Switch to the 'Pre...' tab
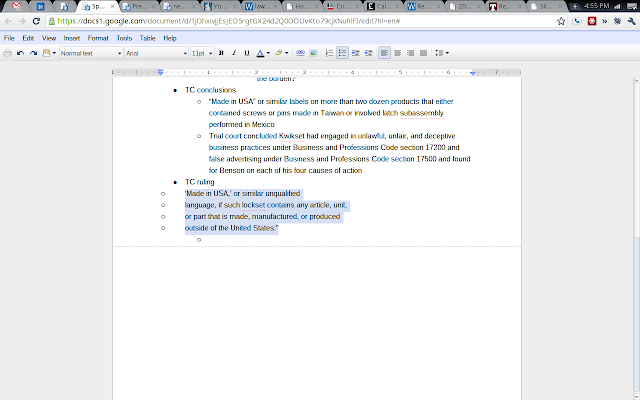640x400 pixels. pyautogui.click(x=140, y=6)
